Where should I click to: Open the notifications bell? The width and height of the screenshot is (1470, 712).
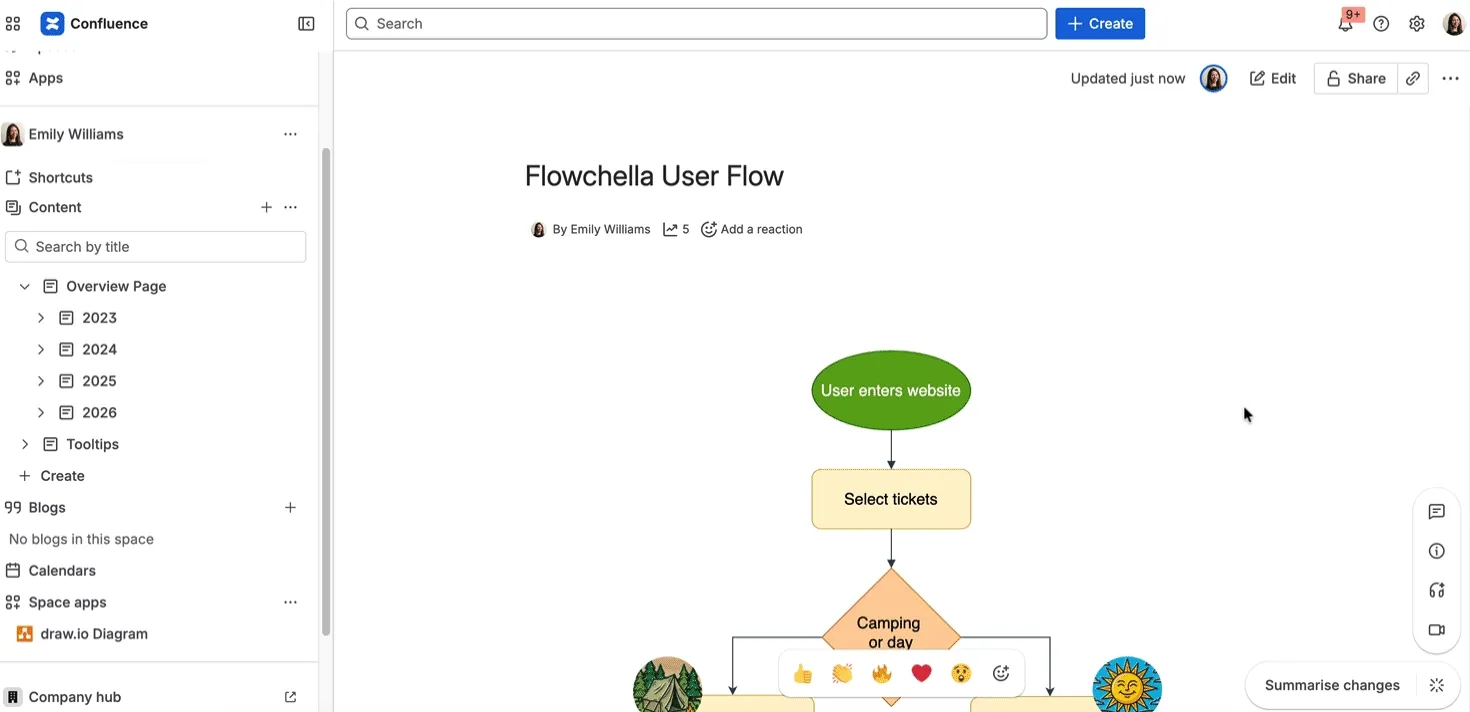(1345, 24)
